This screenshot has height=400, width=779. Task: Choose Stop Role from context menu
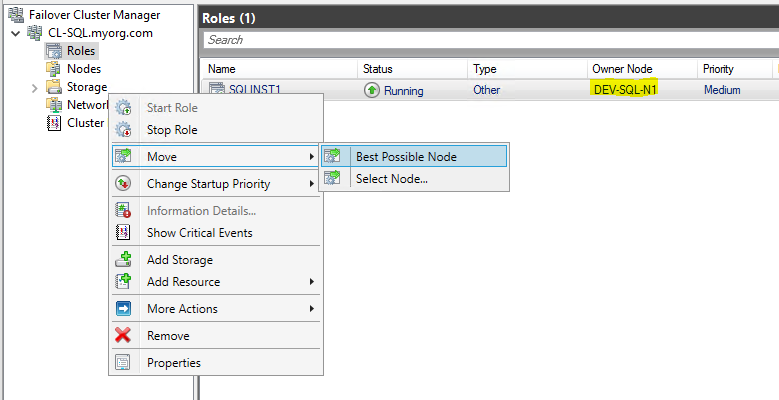[216, 130]
